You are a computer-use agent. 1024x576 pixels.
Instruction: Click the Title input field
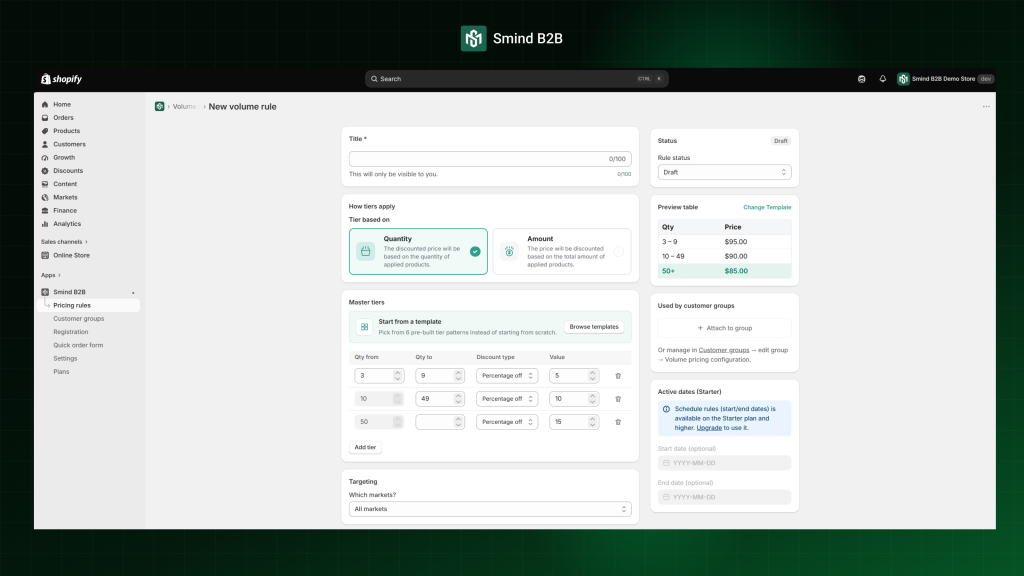point(490,159)
